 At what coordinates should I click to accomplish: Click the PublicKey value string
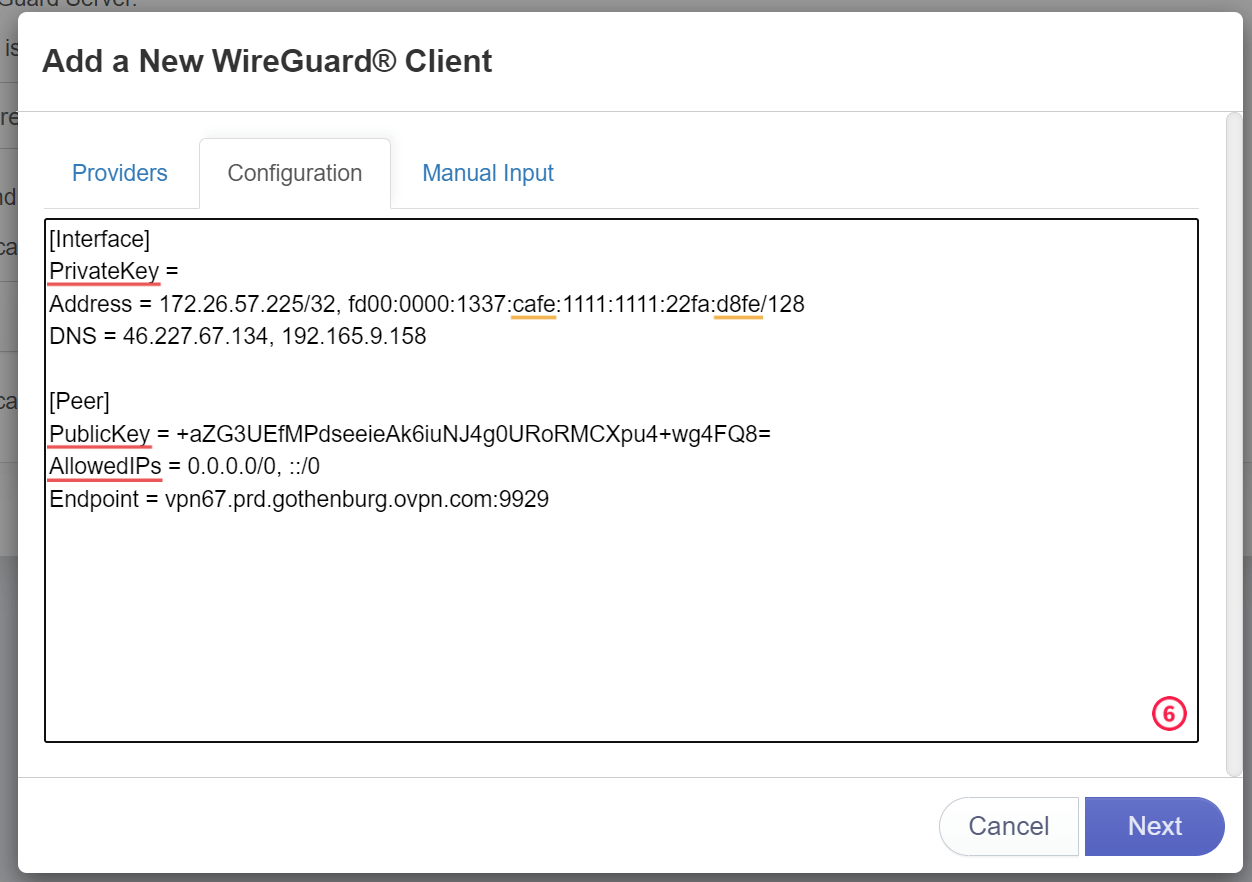(x=473, y=434)
